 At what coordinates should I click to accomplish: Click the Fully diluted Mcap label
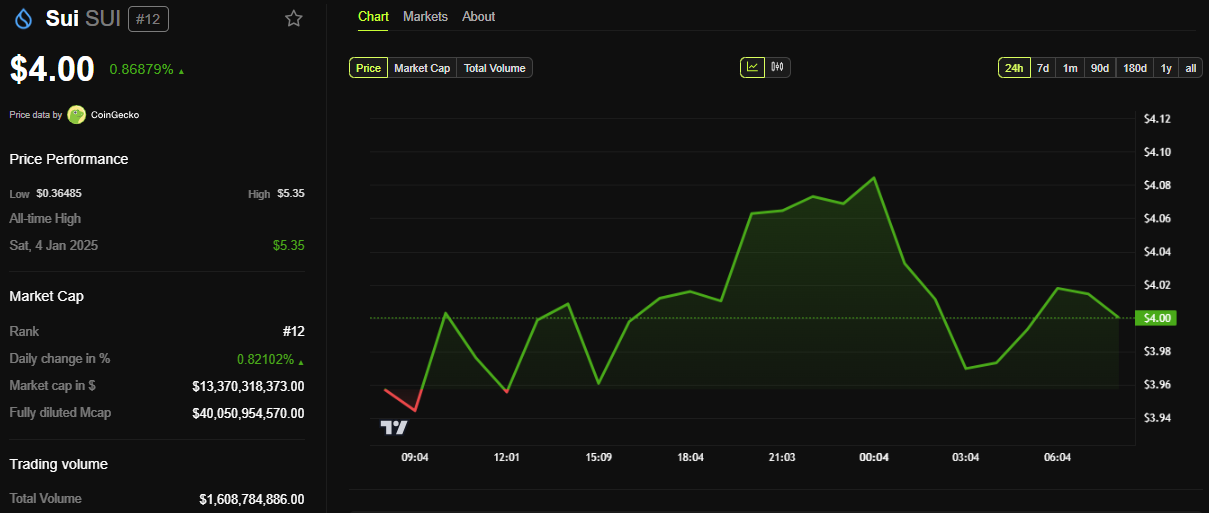[x=60, y=413]
